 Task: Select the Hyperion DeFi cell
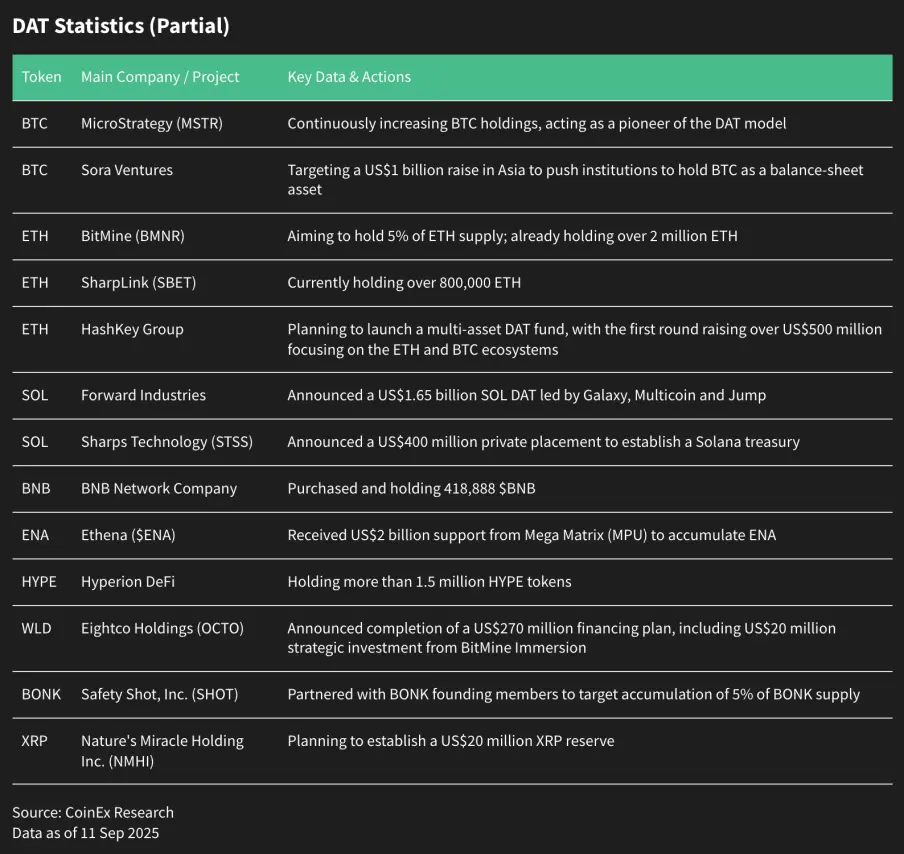[x=128, y=582]
